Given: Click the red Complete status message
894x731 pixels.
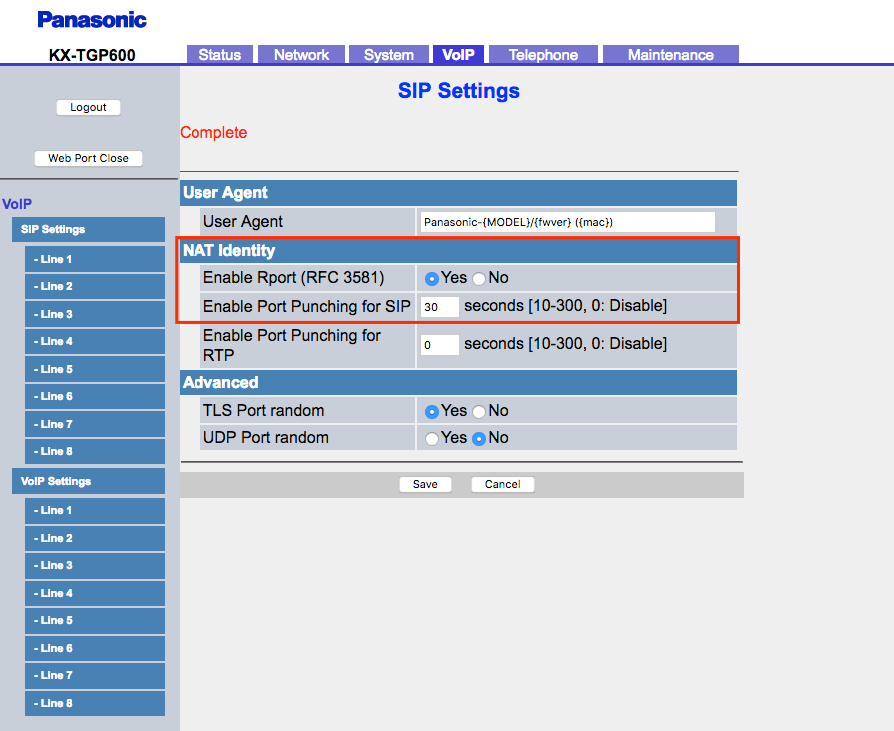Looking at the screenshot, I should [x=214, y=132].
